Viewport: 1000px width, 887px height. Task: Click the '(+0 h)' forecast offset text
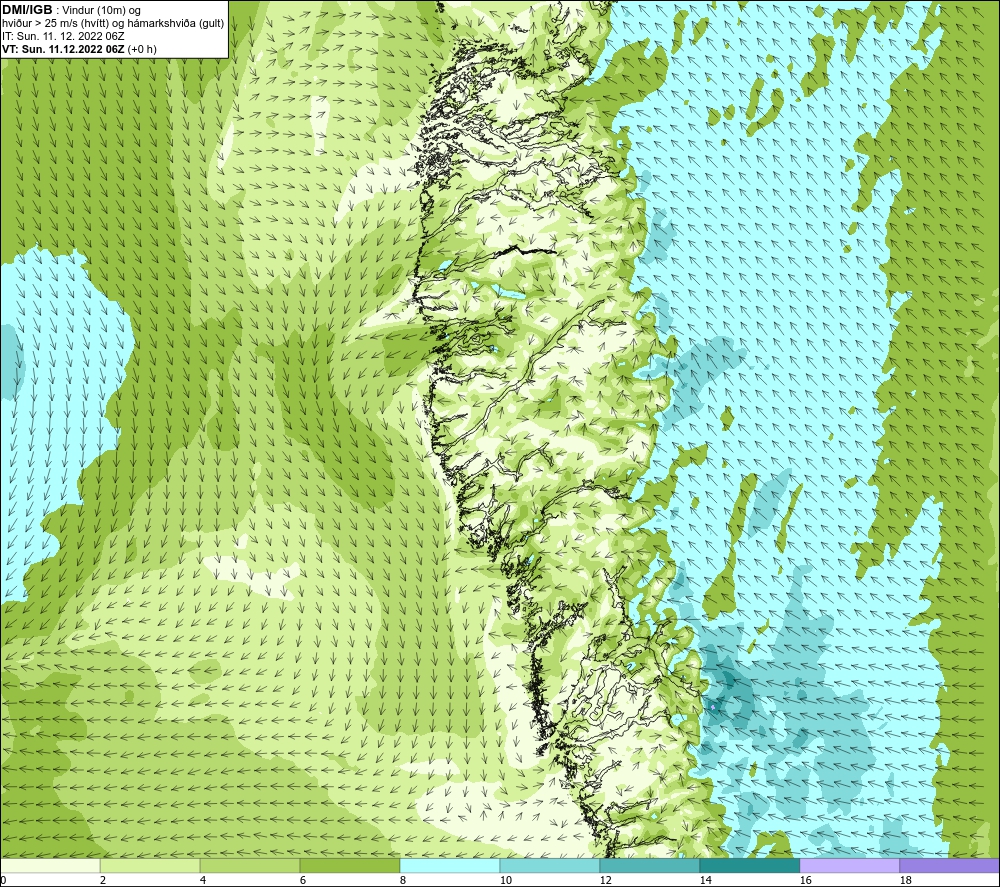tap(142, 49)
